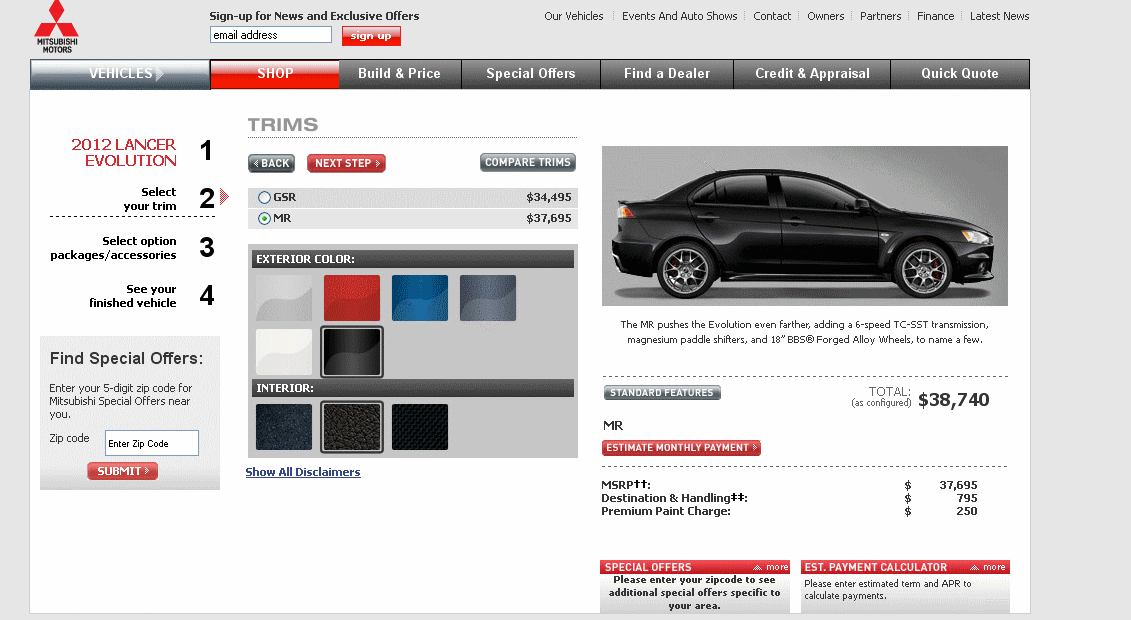Submit the zip code for special offers
Screen dimensions: 1131x620
point(123,471)
